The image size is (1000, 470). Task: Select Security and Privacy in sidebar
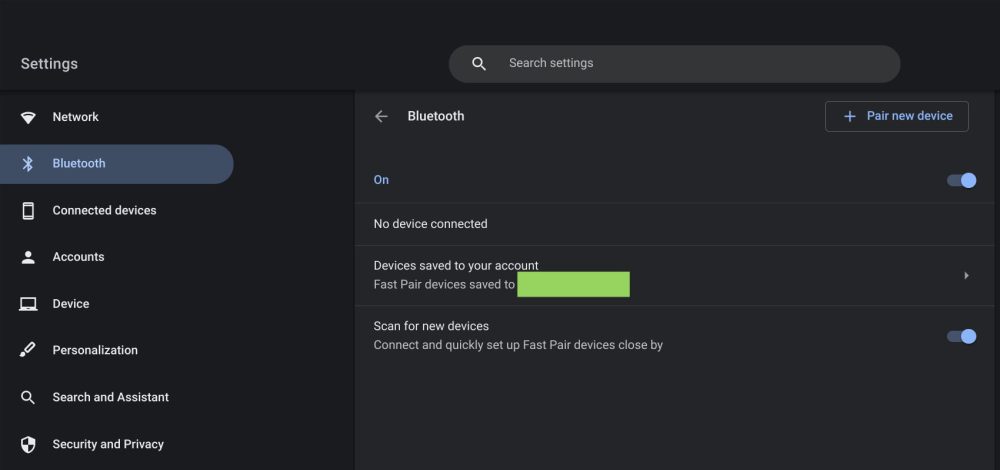tap(108, 444)
